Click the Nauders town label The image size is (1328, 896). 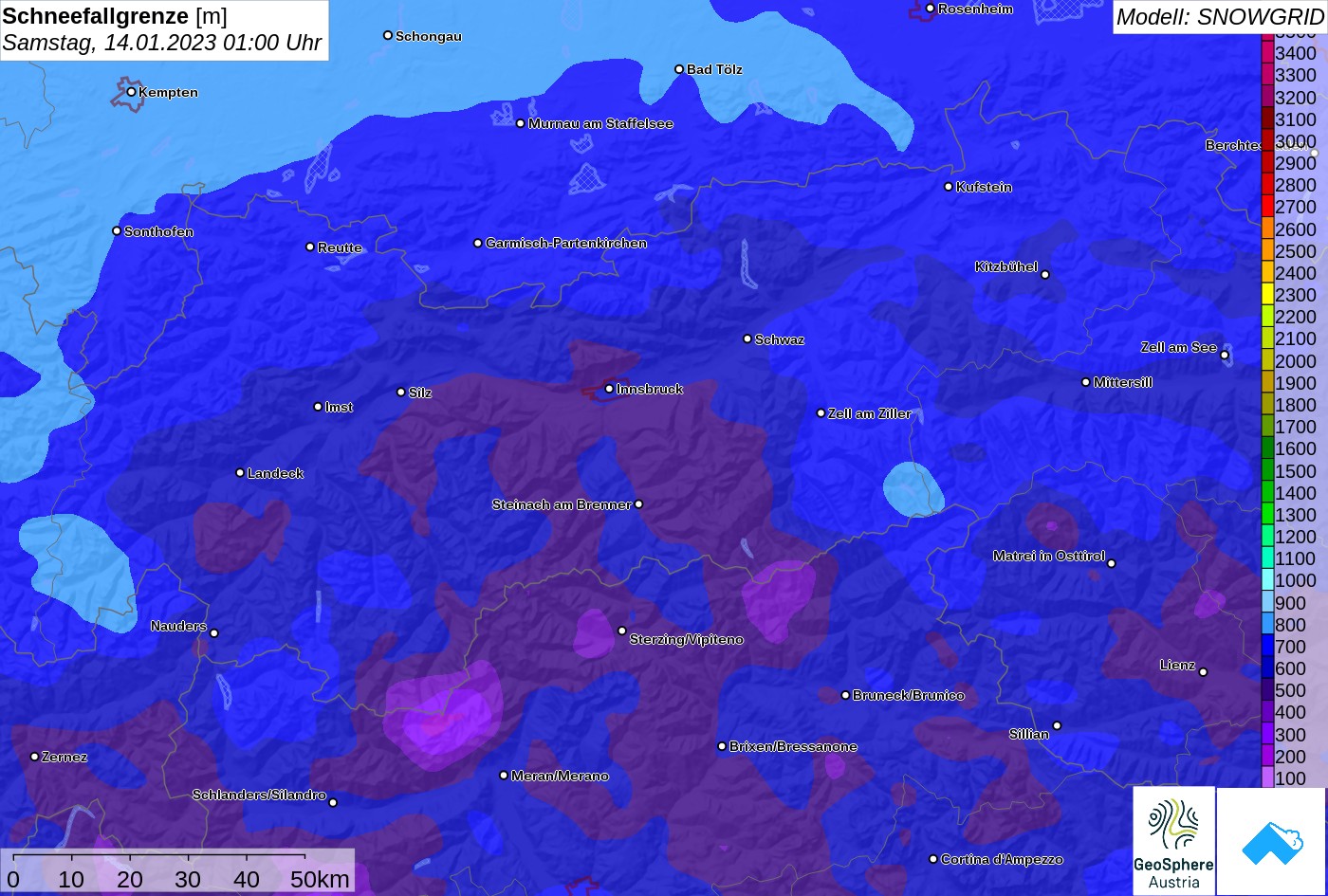click(x=178, y=626)
